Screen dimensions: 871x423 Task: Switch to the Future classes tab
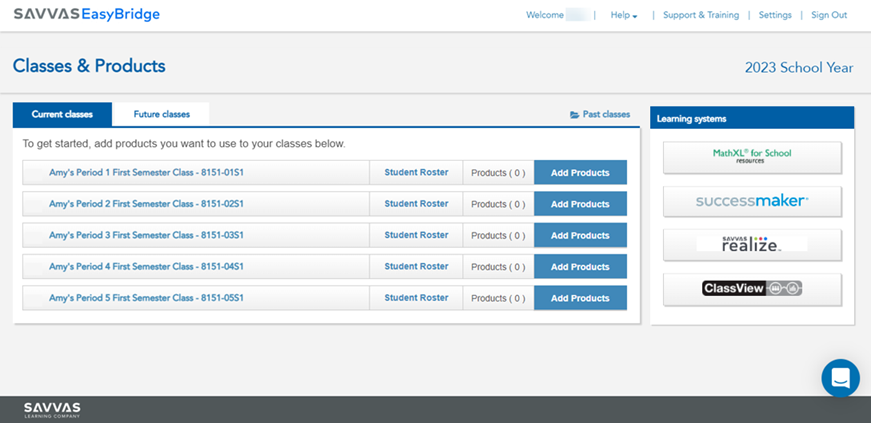[x=161, y=115]
